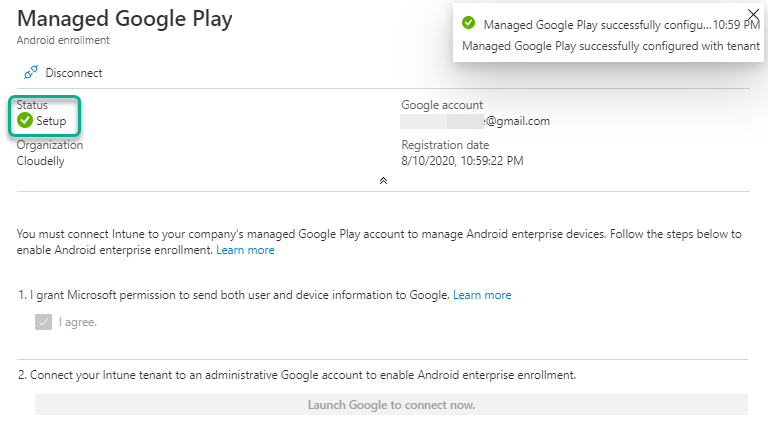This screenshot has height=439, width=768.
Task: Close the notification popup with X
Action: [x=753, y=14]
